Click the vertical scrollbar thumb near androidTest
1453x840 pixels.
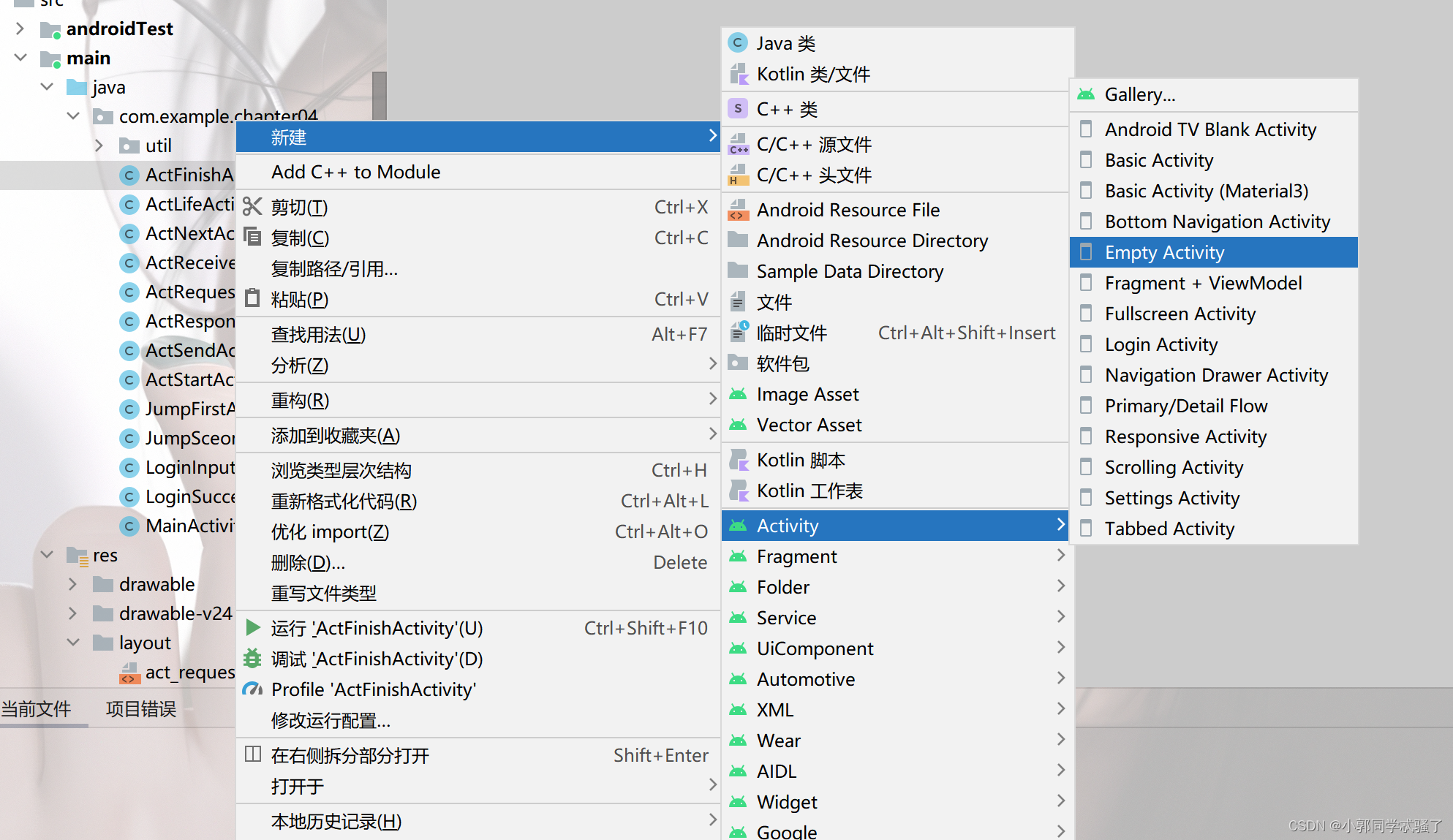pos(379,95)
